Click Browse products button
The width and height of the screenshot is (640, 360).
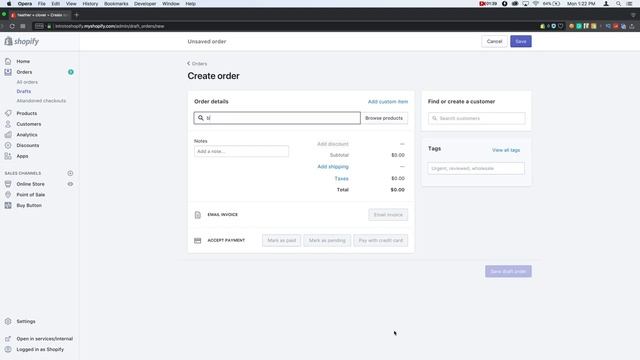384,118
